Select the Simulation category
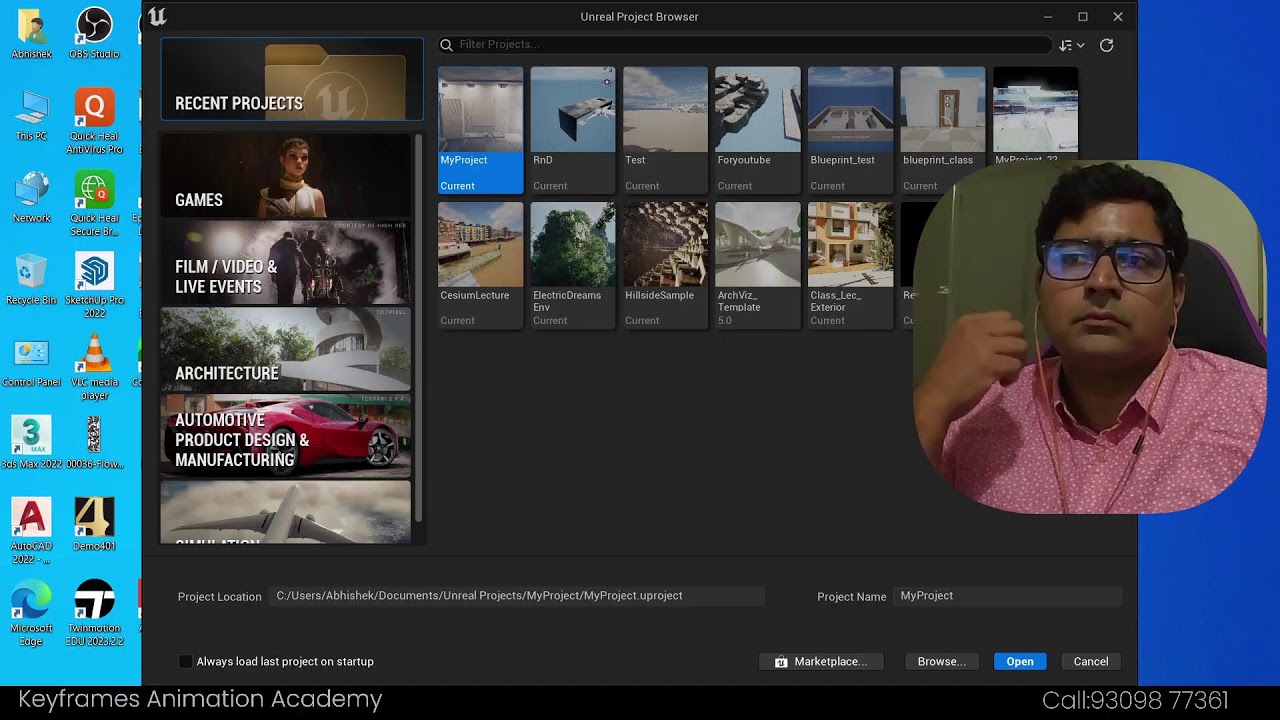 click(x=286, y=512)
